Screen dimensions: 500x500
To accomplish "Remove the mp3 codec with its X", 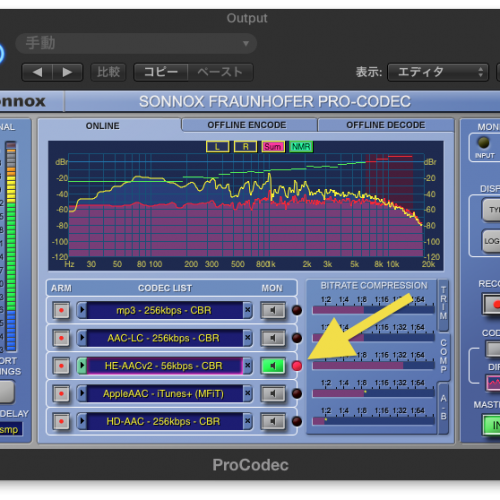I will (247, 310).
